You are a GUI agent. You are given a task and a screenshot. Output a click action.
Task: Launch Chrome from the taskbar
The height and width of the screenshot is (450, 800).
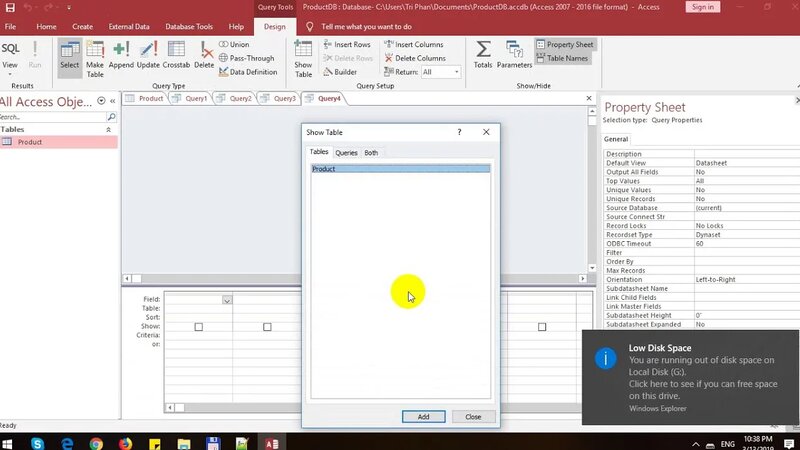point(96,443)
